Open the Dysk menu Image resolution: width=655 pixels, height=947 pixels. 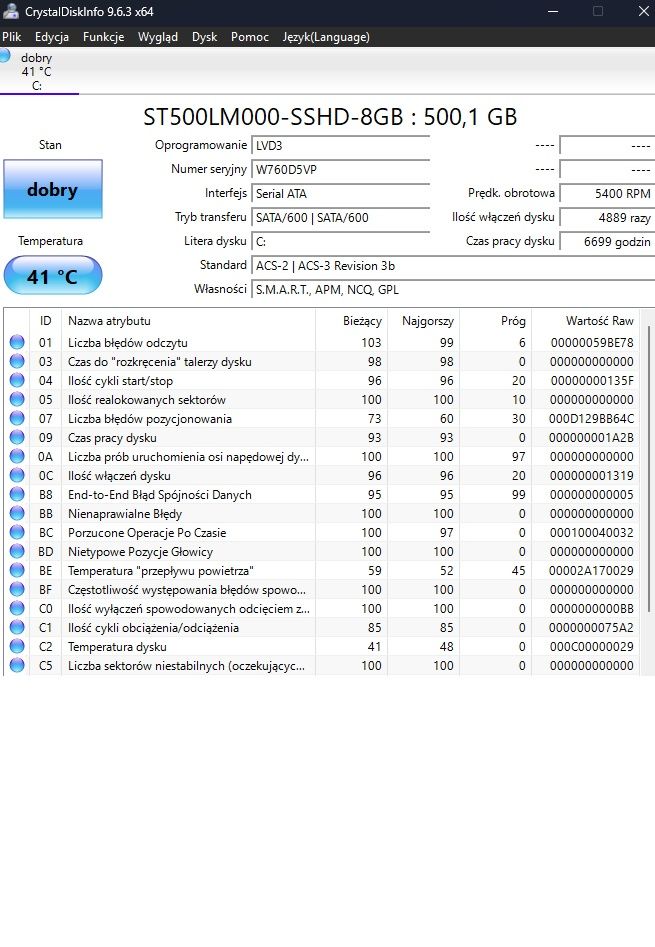(204, 37)
